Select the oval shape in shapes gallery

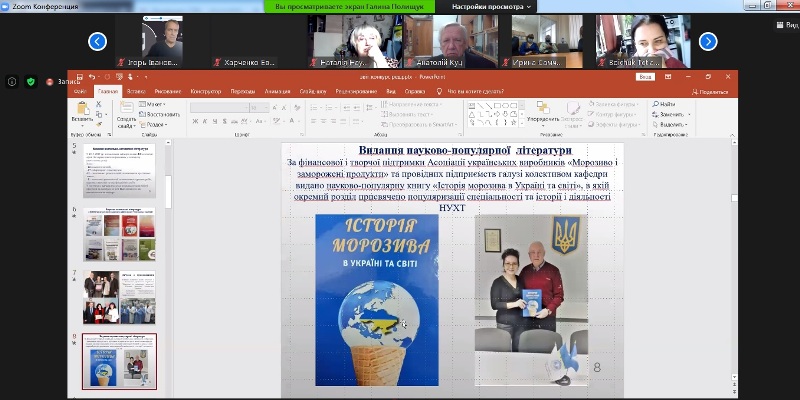pyautogui.click(x=506, y=106)
